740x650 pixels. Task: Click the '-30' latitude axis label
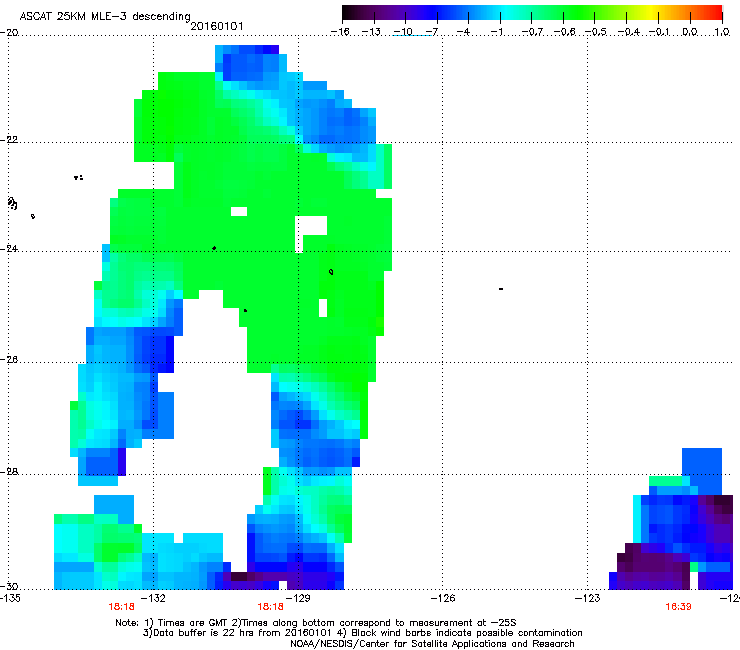[x=9, y=586]
